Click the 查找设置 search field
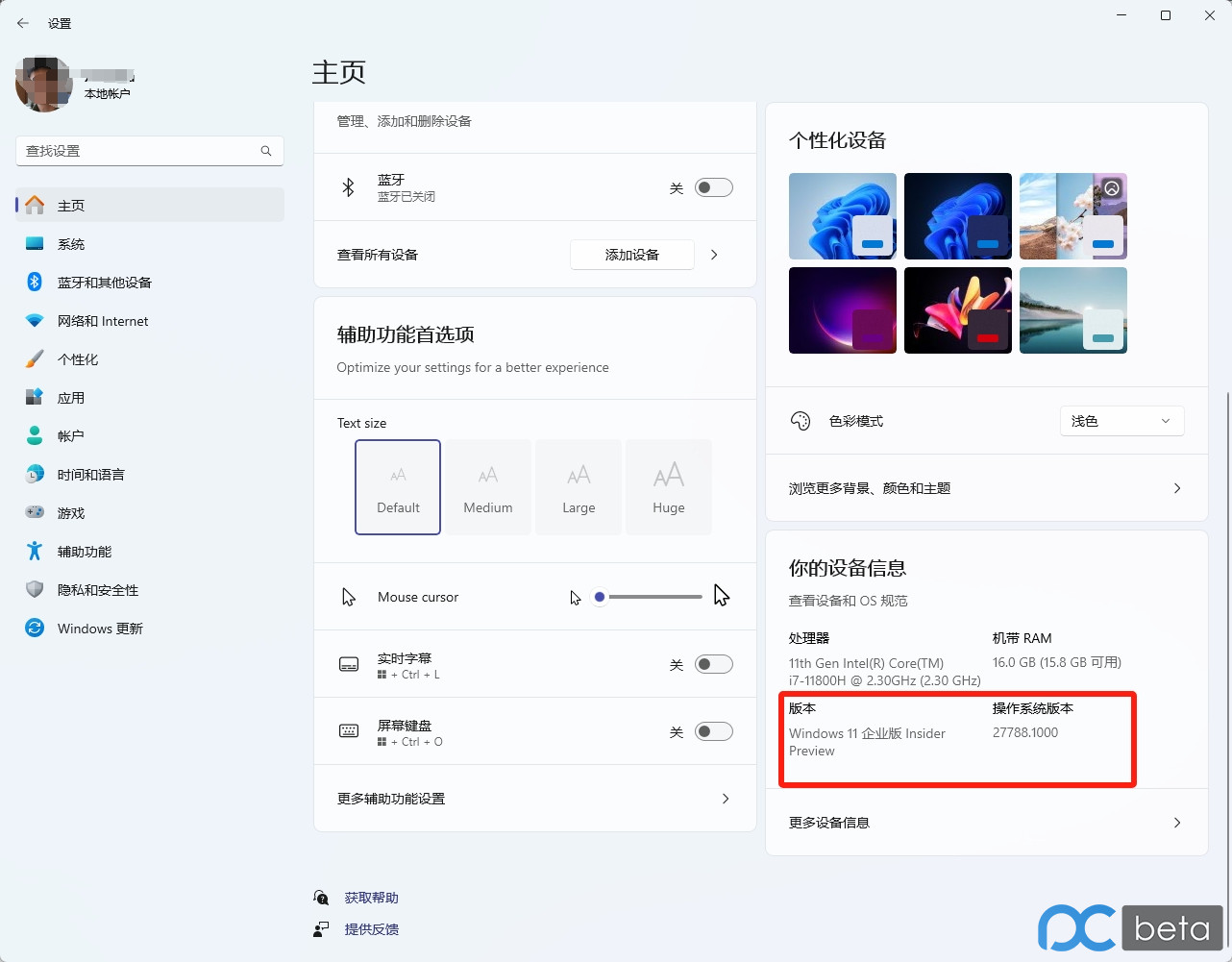1232x962 pixels. (x=150, y=151)
